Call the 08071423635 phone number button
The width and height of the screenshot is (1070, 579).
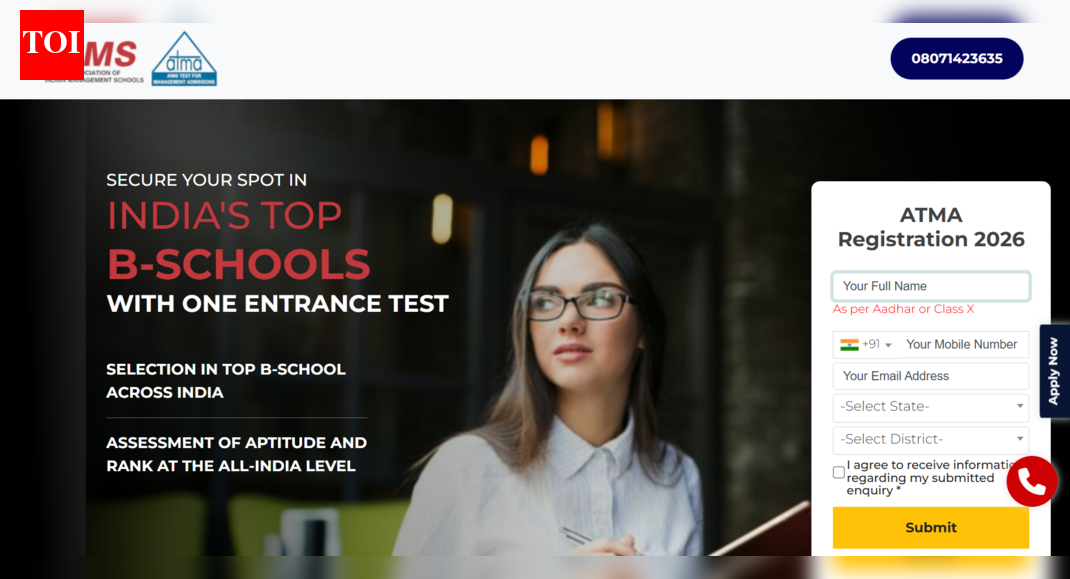[957, 59]
